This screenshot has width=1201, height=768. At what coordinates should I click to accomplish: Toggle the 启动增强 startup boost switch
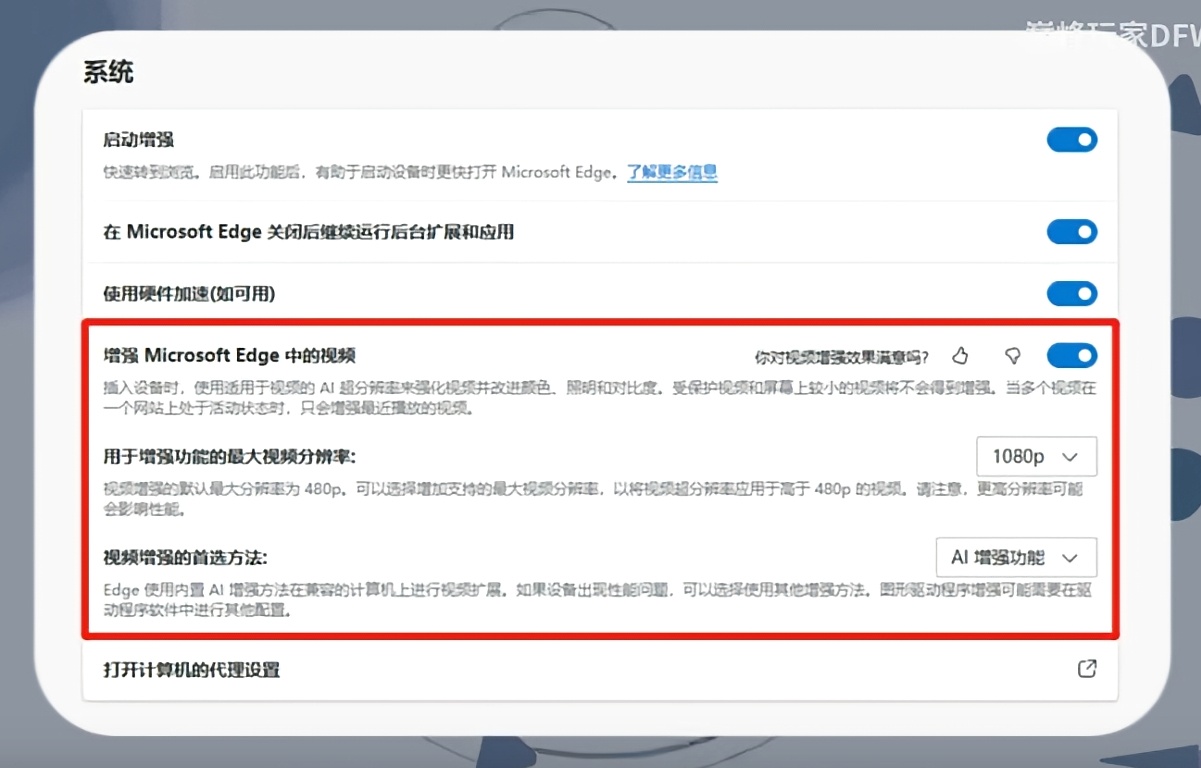(1072, 140)
